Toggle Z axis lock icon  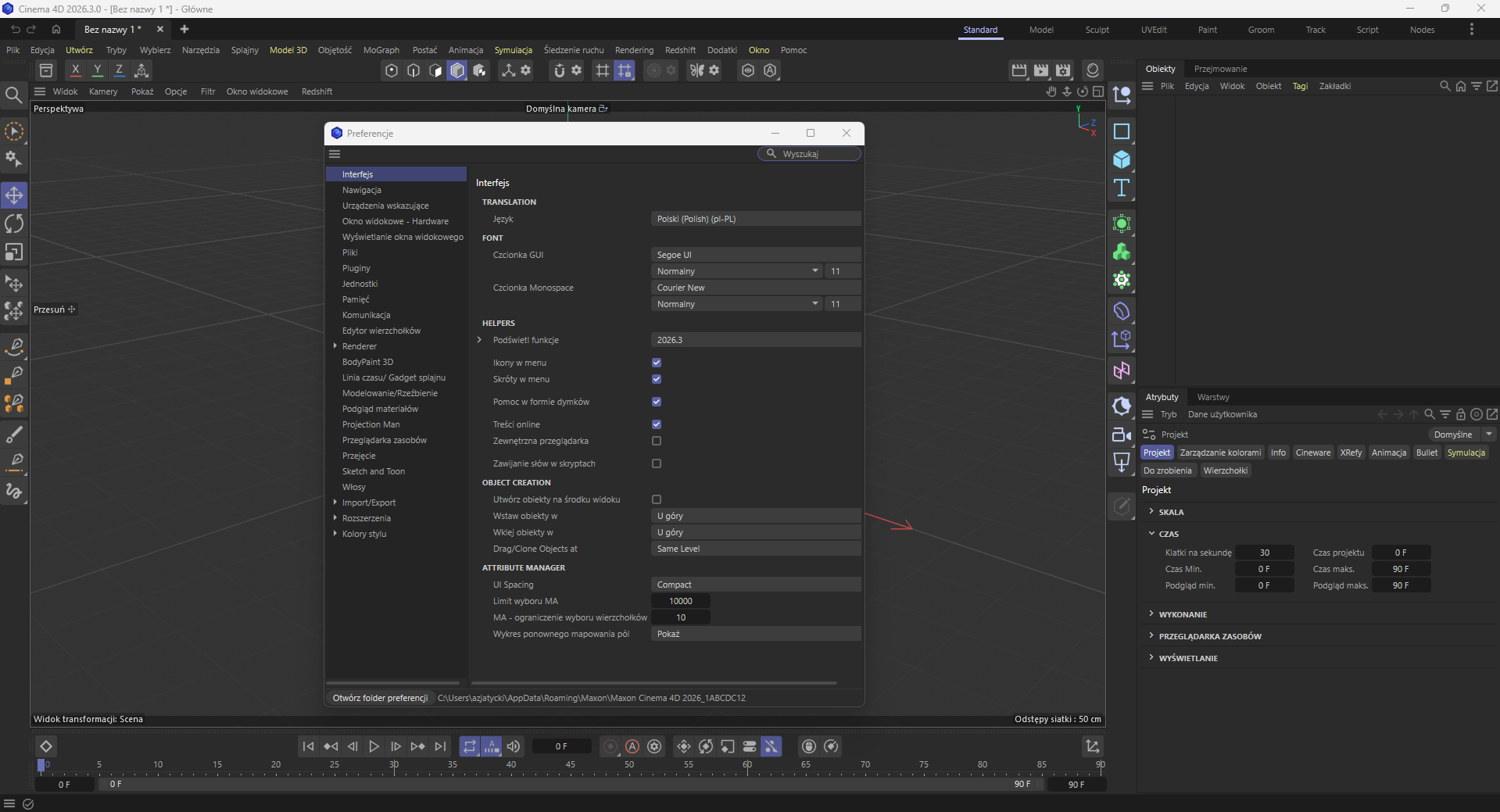(x=119, y=70)
